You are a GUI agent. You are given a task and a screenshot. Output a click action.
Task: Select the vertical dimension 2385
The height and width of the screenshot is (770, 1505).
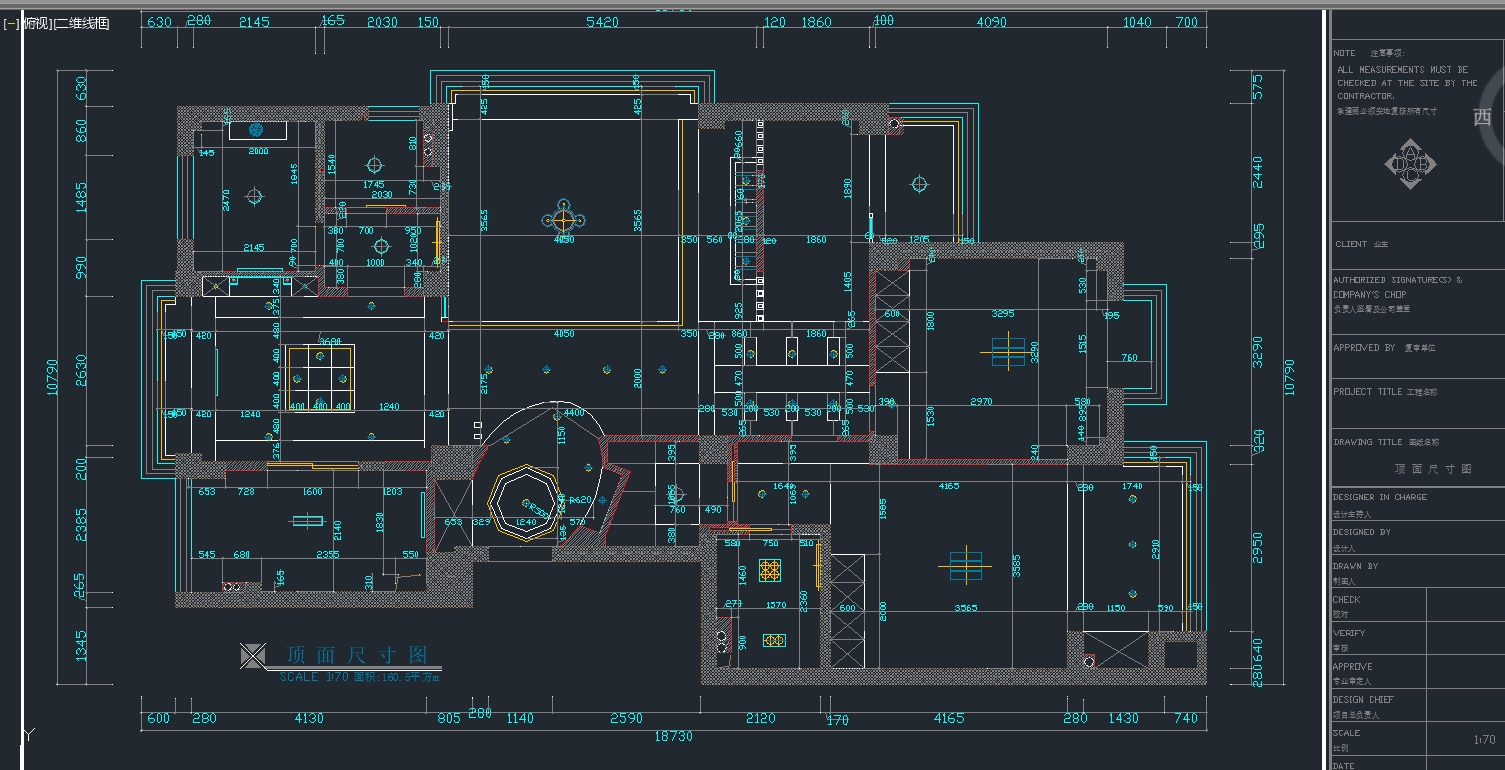pos(81,525)
